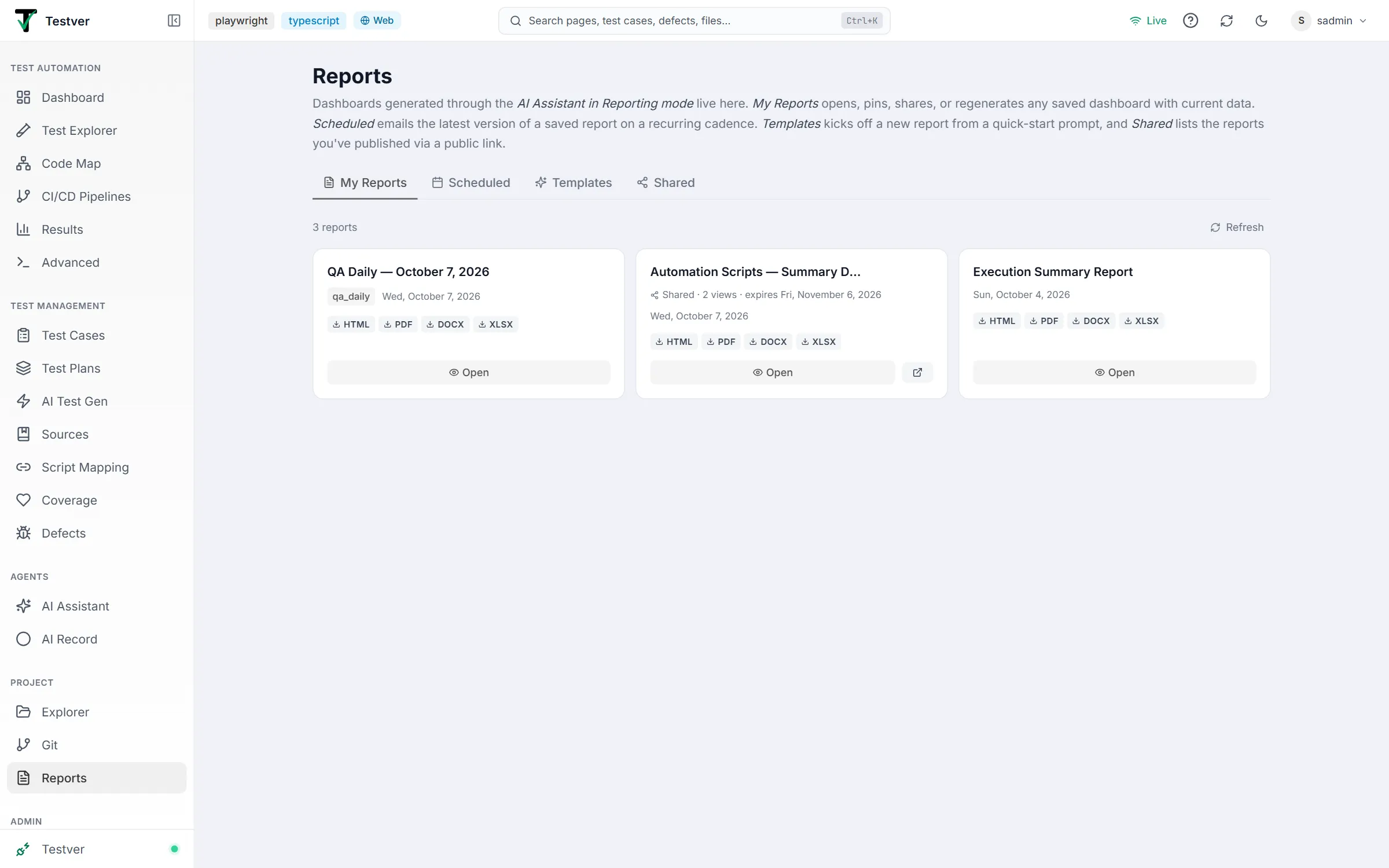1389x868 pixels.
Task: Click the Live connection status
Action: [x=1148, y=21]
